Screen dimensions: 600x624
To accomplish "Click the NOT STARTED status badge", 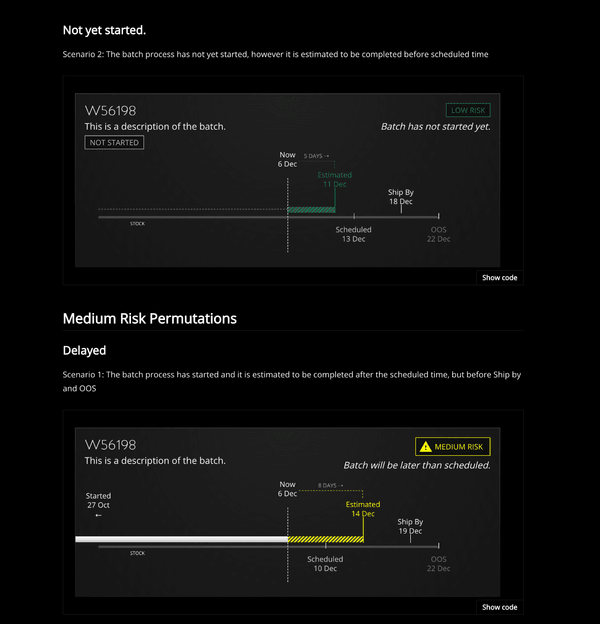I will point(114,142).
